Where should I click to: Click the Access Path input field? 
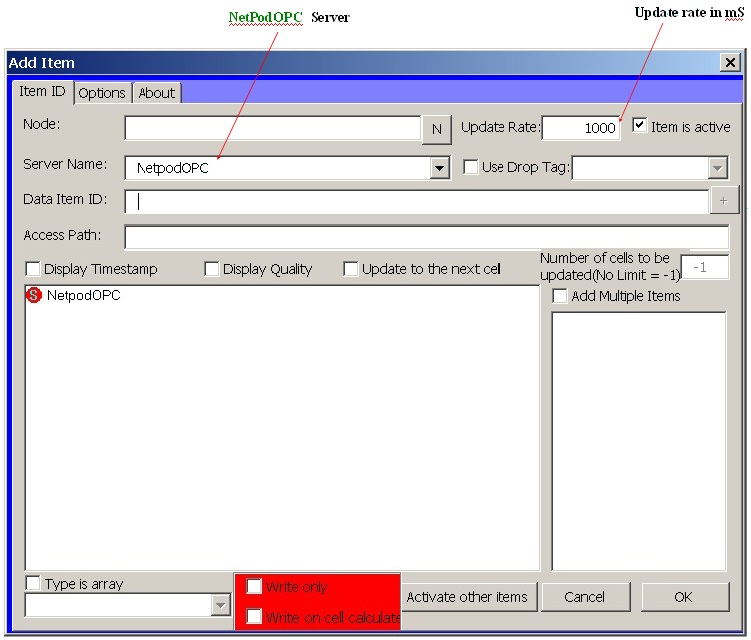click(426, 238)
